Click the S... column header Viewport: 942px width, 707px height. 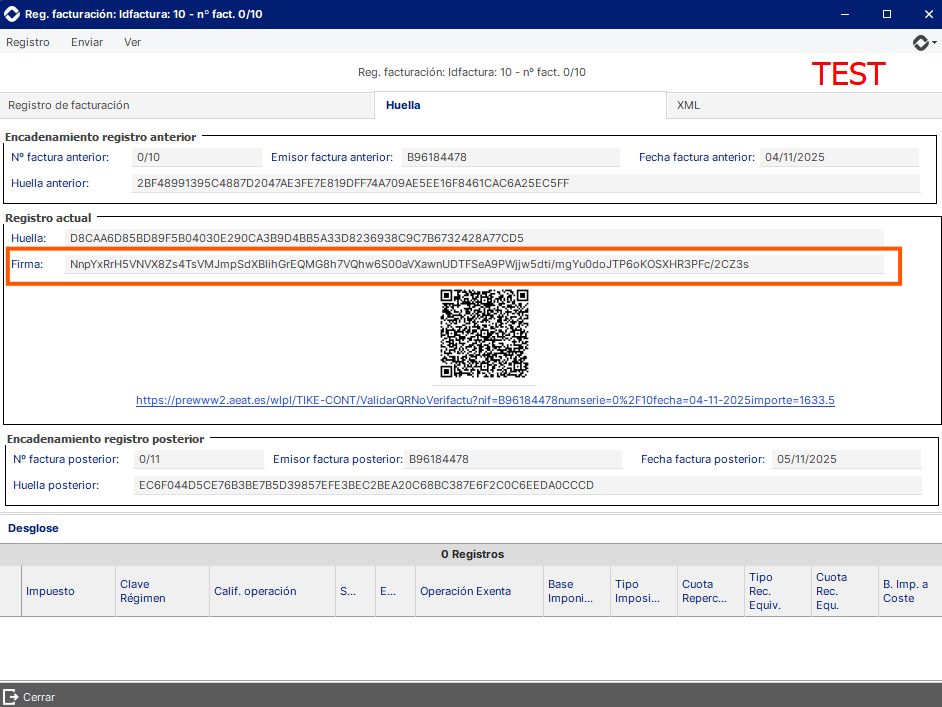pos(356,591)
